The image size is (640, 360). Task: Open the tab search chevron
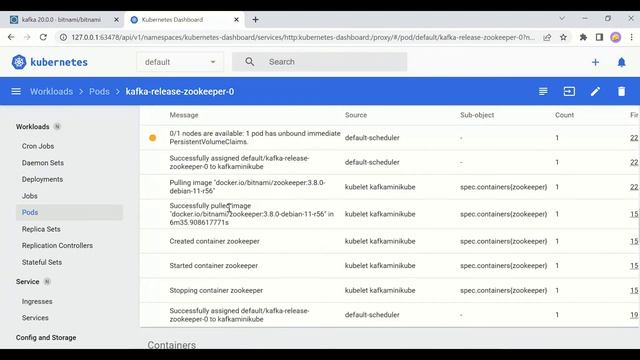[562, 19]
